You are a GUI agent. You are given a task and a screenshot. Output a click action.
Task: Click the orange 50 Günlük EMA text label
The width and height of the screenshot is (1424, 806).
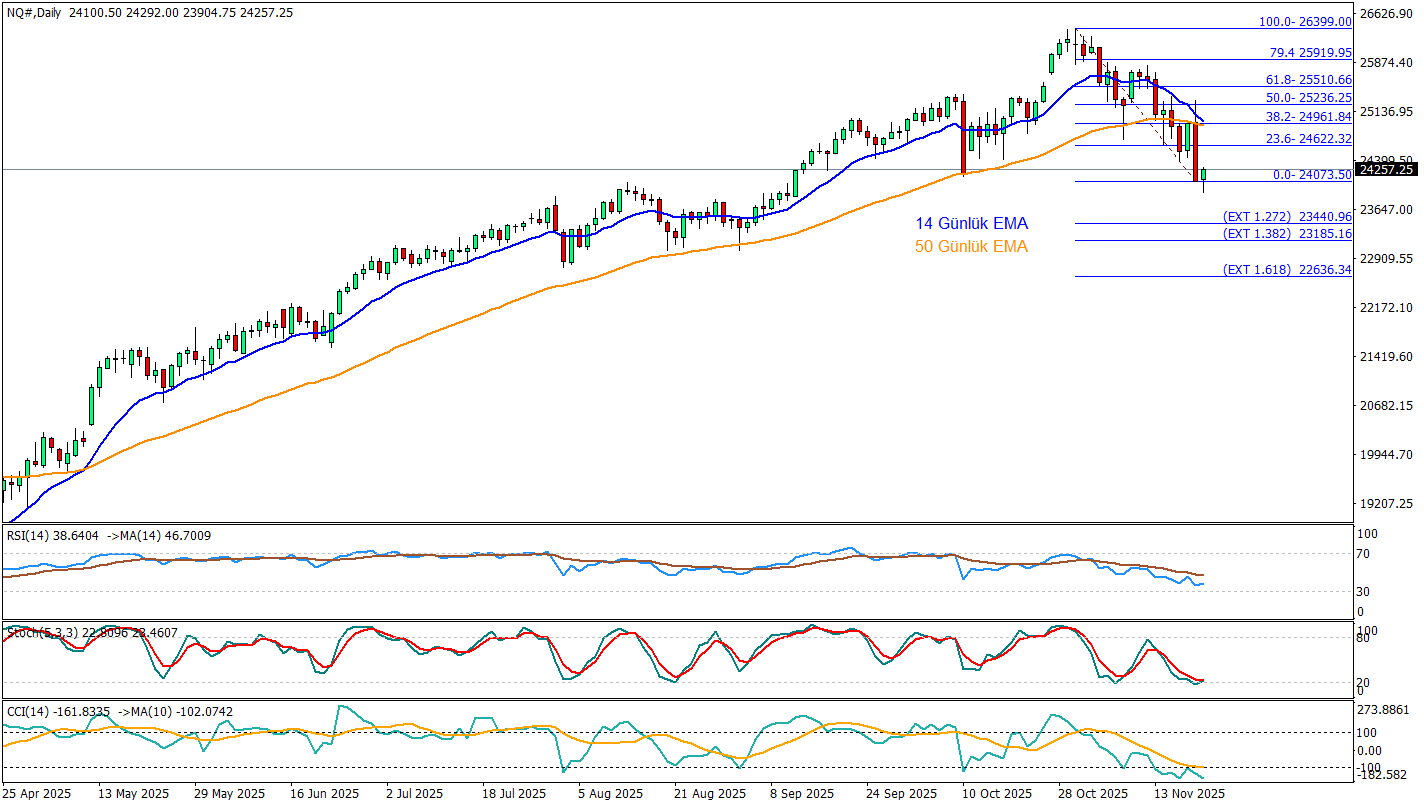click(971, 246)
